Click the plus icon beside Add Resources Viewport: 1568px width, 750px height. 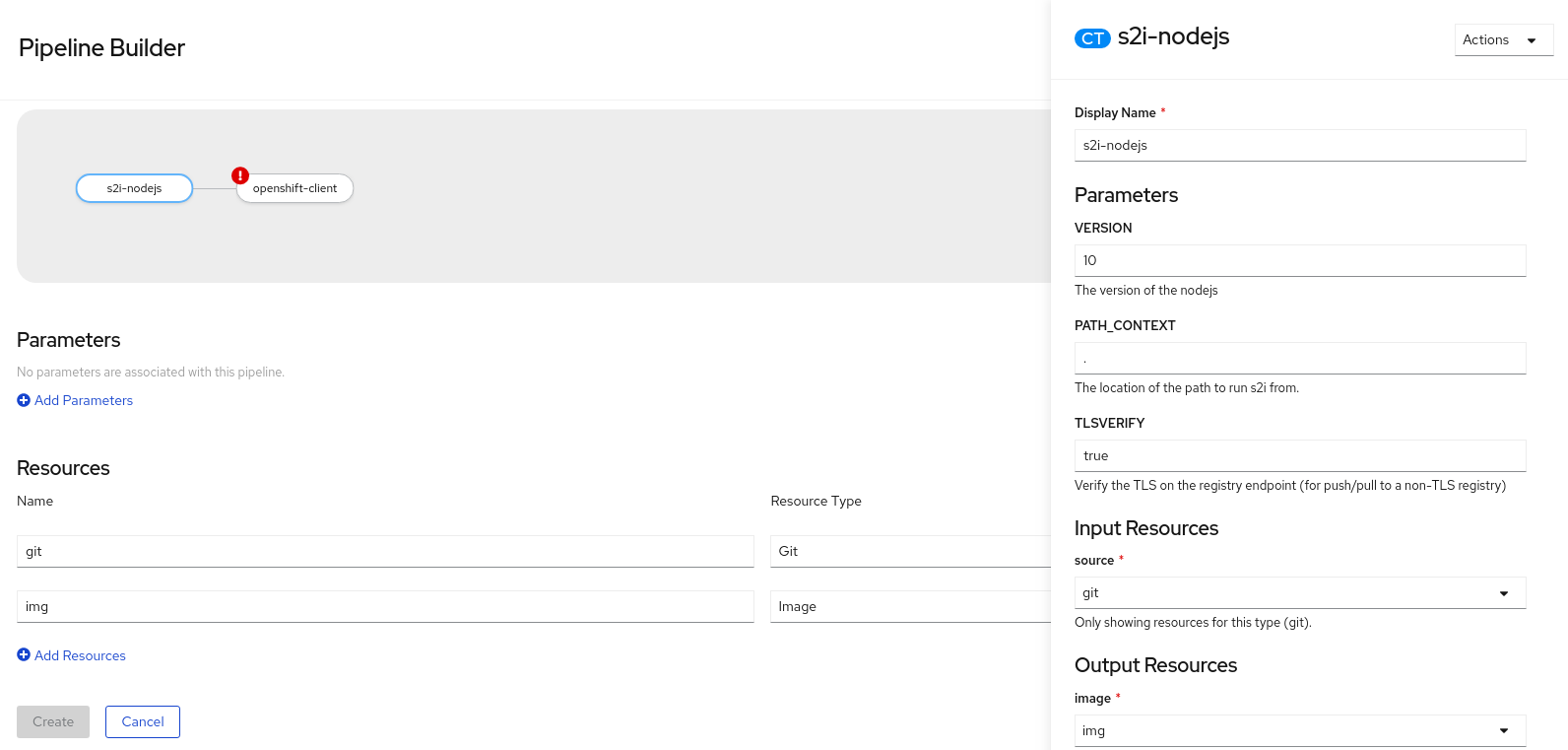pyautogui.click(x=24, y=655)
